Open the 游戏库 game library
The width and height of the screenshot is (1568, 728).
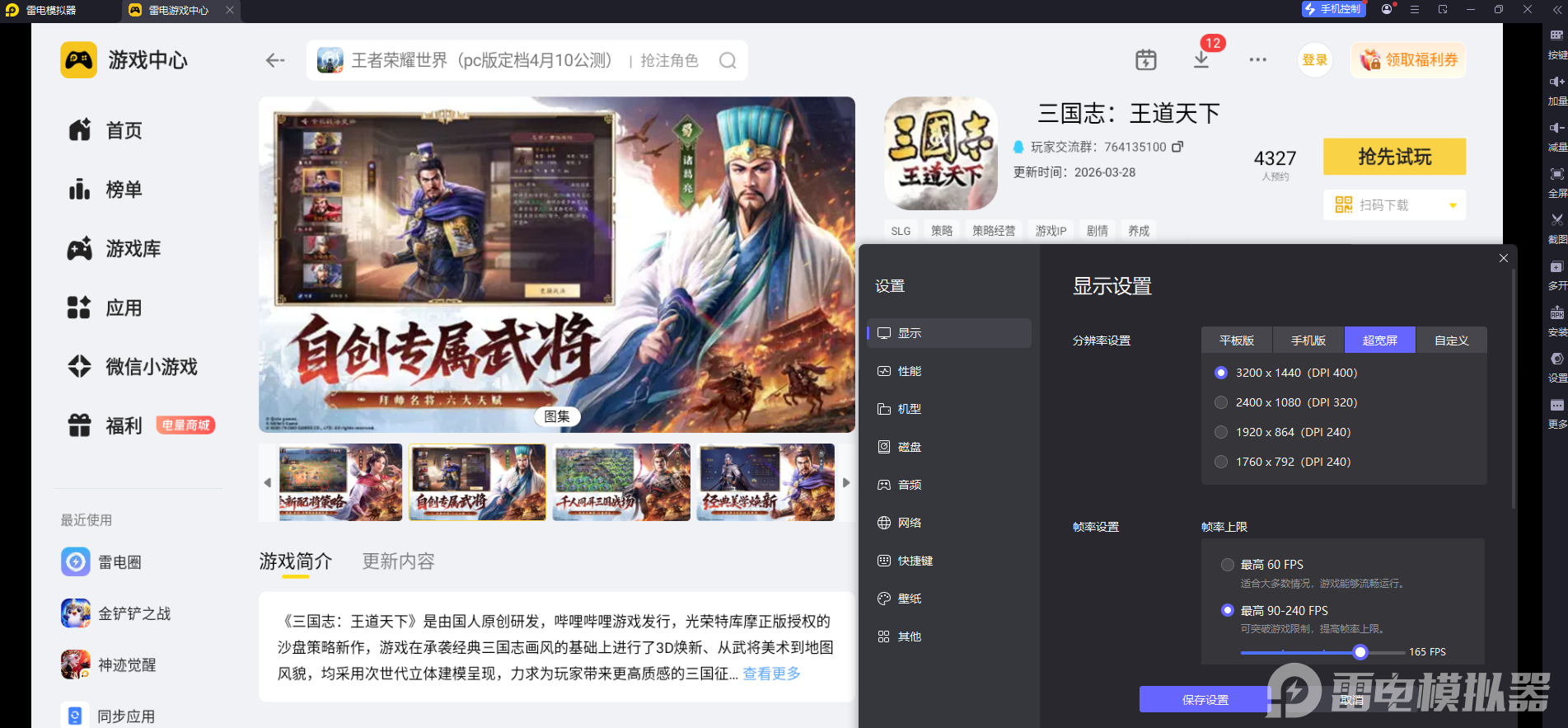click(x=115, y=249)
